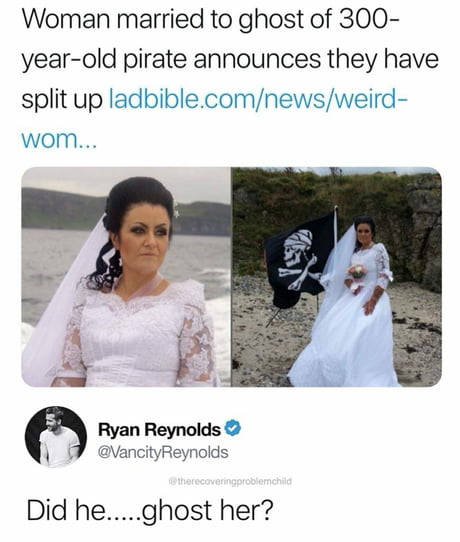Open the left close-up bride photo

click(x=126, y=277)
